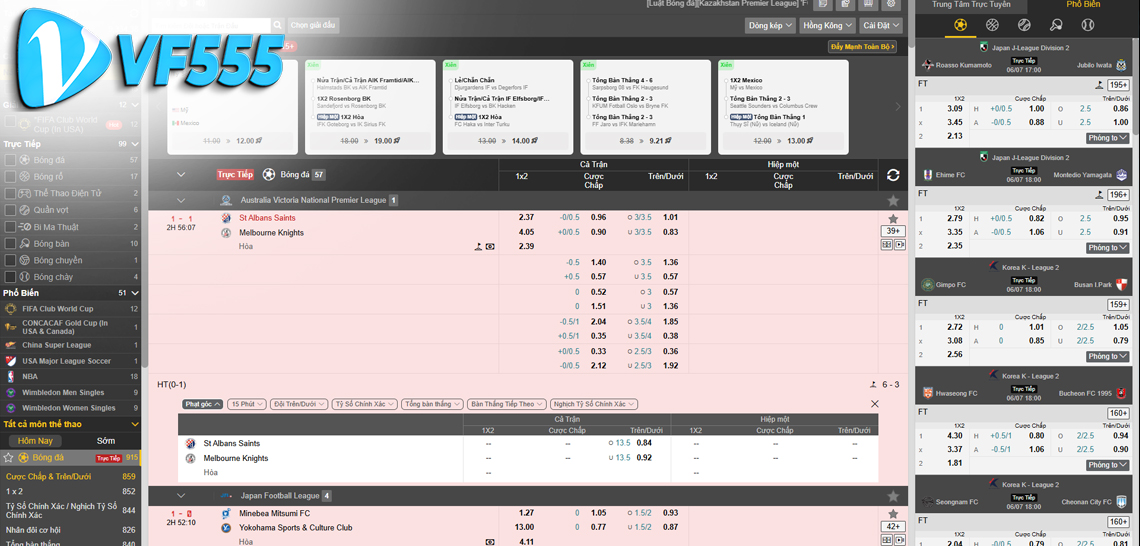Click the camera icon beside St Albans draw odds

490,246
